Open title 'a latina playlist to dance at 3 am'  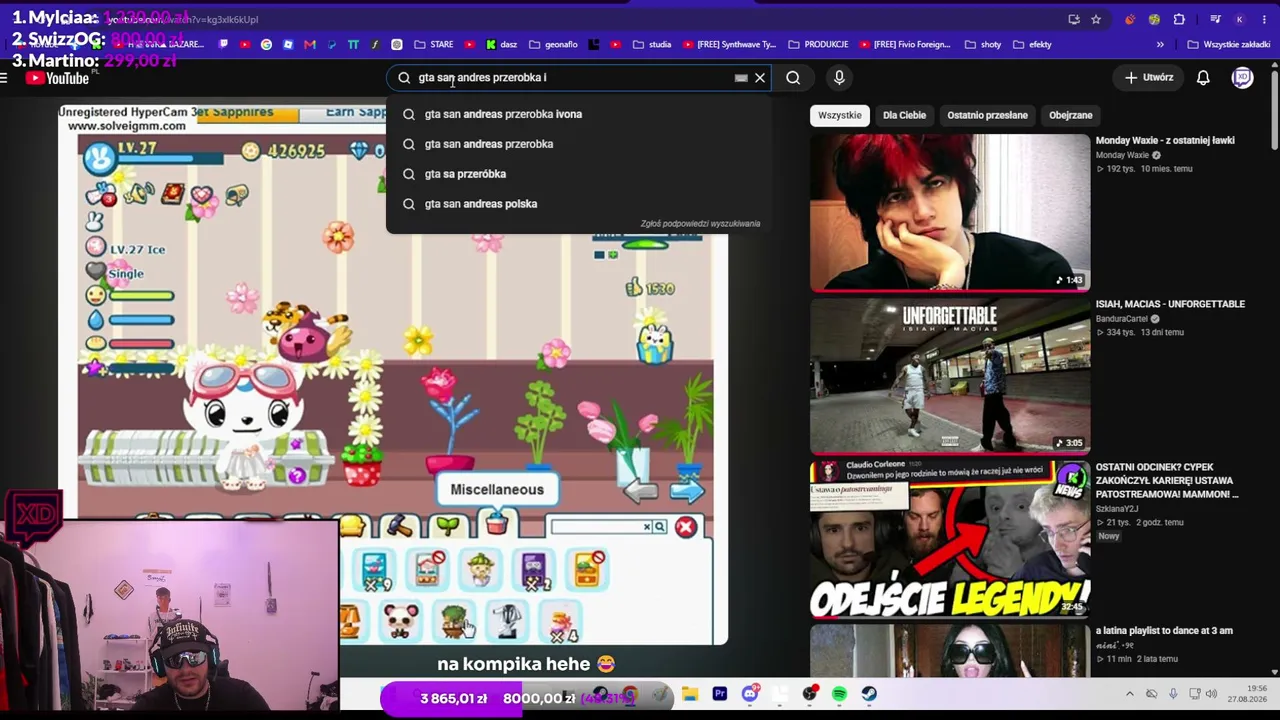[x=1164, y=631]
